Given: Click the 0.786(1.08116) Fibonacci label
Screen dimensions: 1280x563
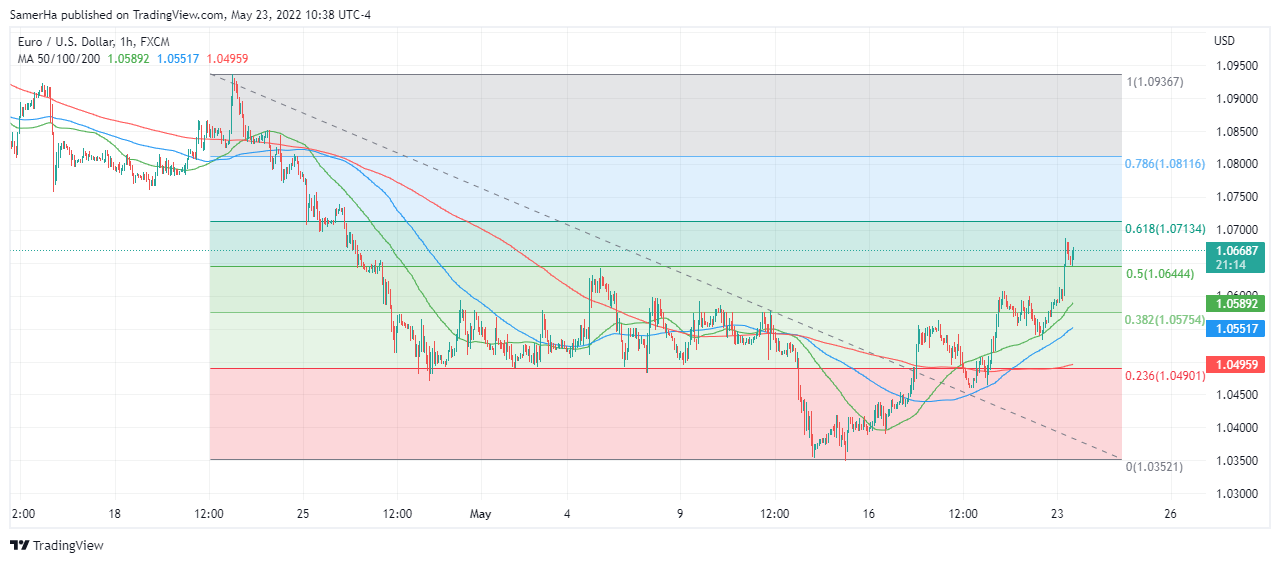Looking at the screenshot, I should [1165, 163].
